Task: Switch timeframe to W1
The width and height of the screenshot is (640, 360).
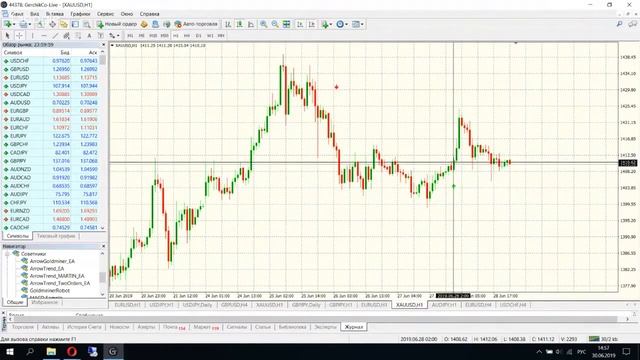Action: (210, 36)
